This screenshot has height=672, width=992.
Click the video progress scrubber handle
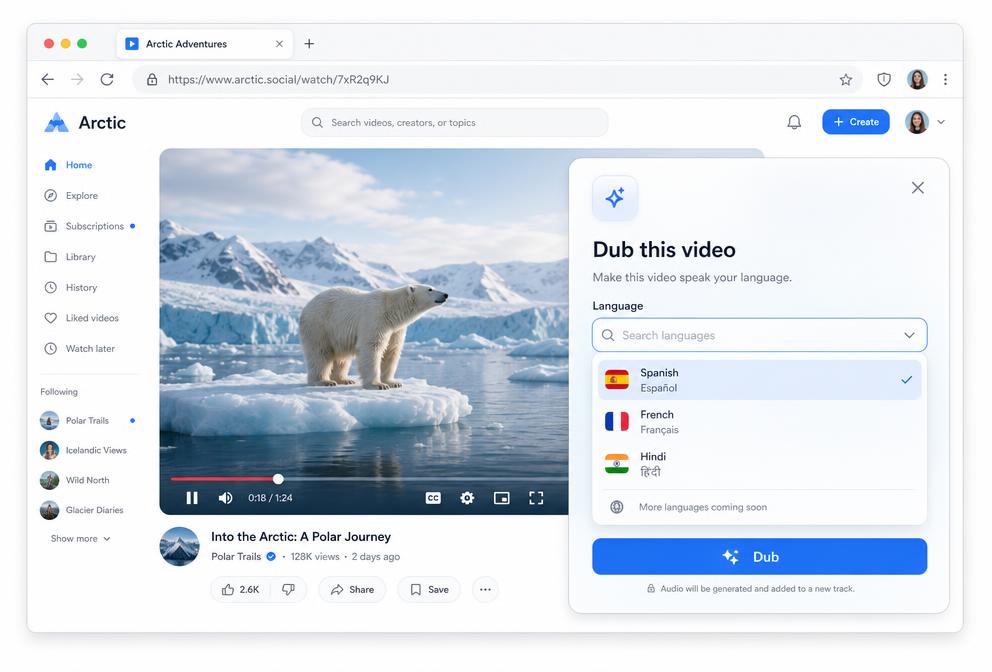tap(278, 479)
